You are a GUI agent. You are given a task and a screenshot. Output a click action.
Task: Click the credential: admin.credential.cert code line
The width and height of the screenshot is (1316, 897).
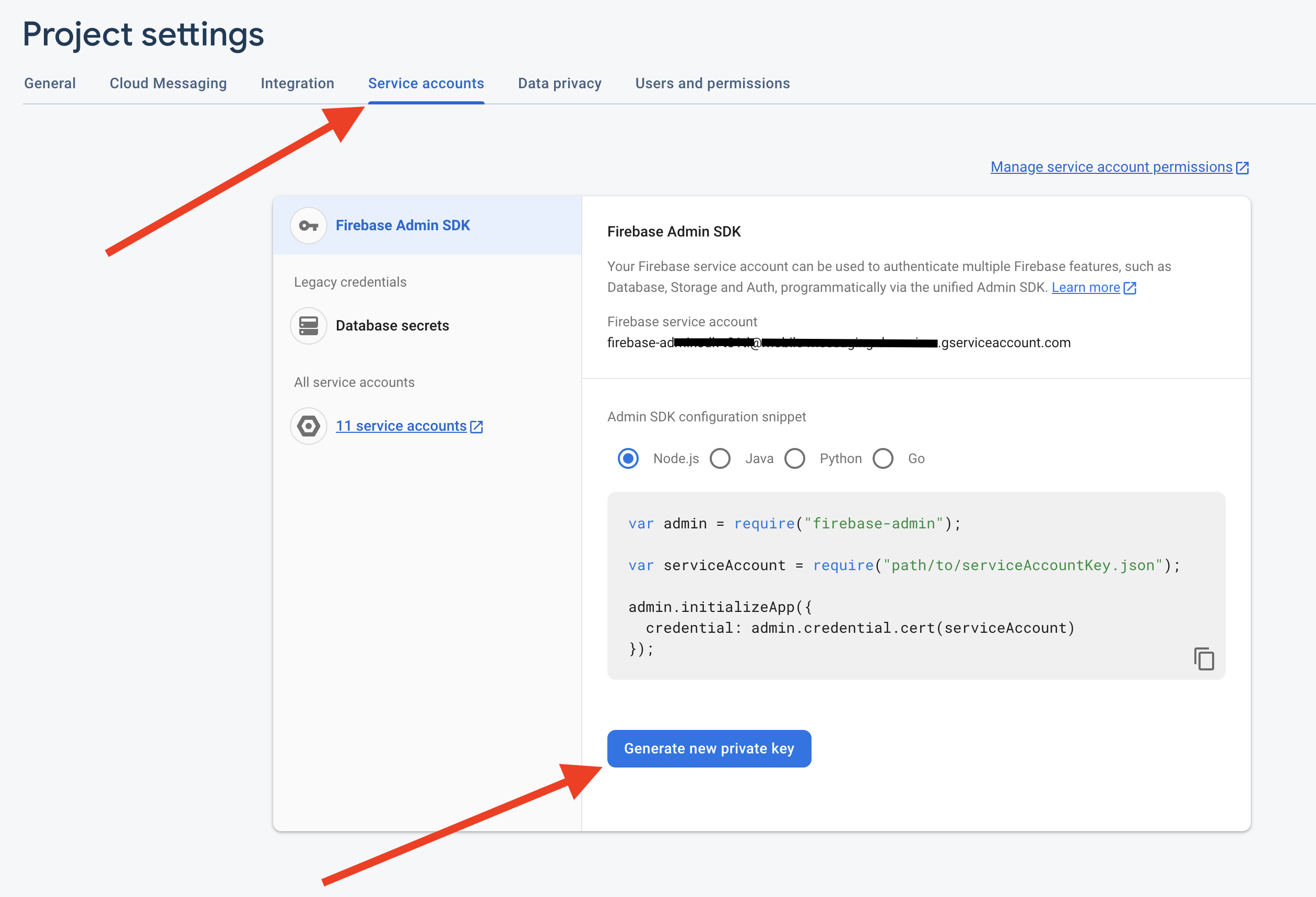point(860,628)
